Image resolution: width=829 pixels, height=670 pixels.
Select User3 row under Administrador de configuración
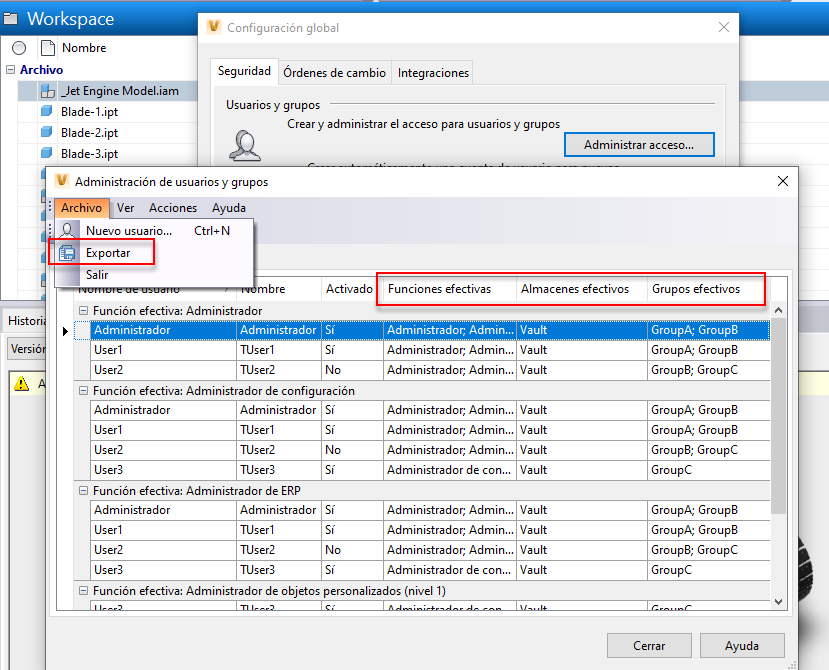pyautogui.click(x=429, y=470)
